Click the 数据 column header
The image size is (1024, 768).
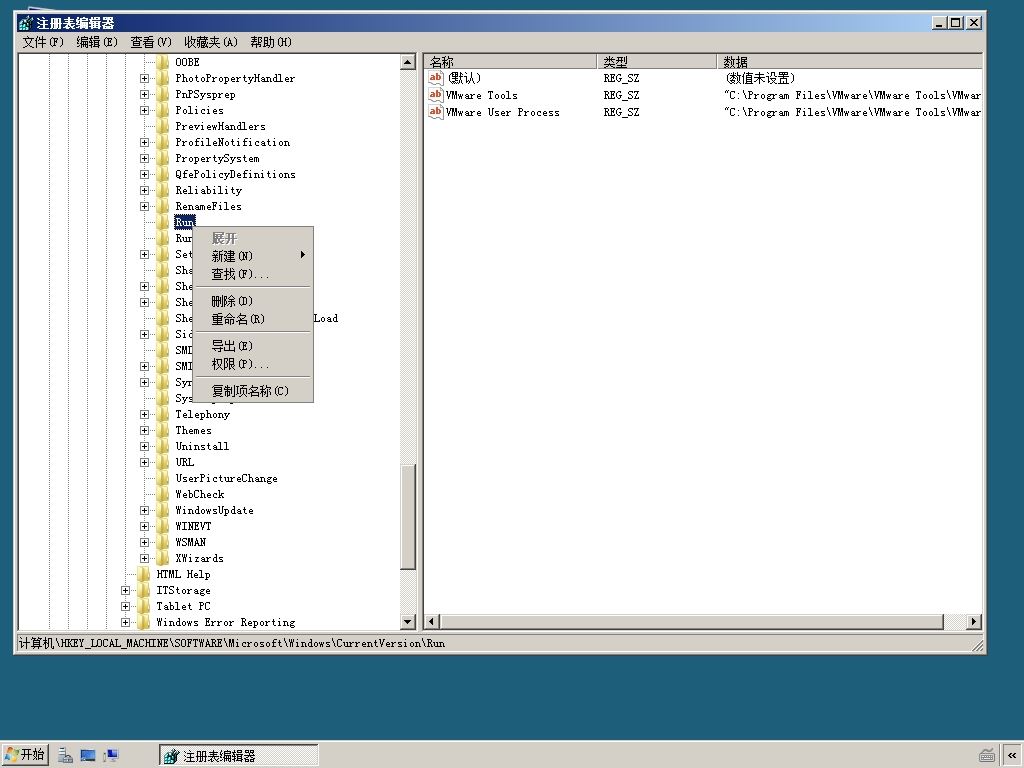tap(850, 62)
